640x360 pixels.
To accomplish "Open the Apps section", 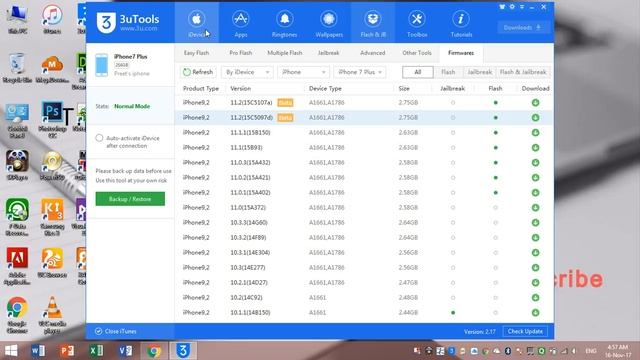I will pos(240,23).
